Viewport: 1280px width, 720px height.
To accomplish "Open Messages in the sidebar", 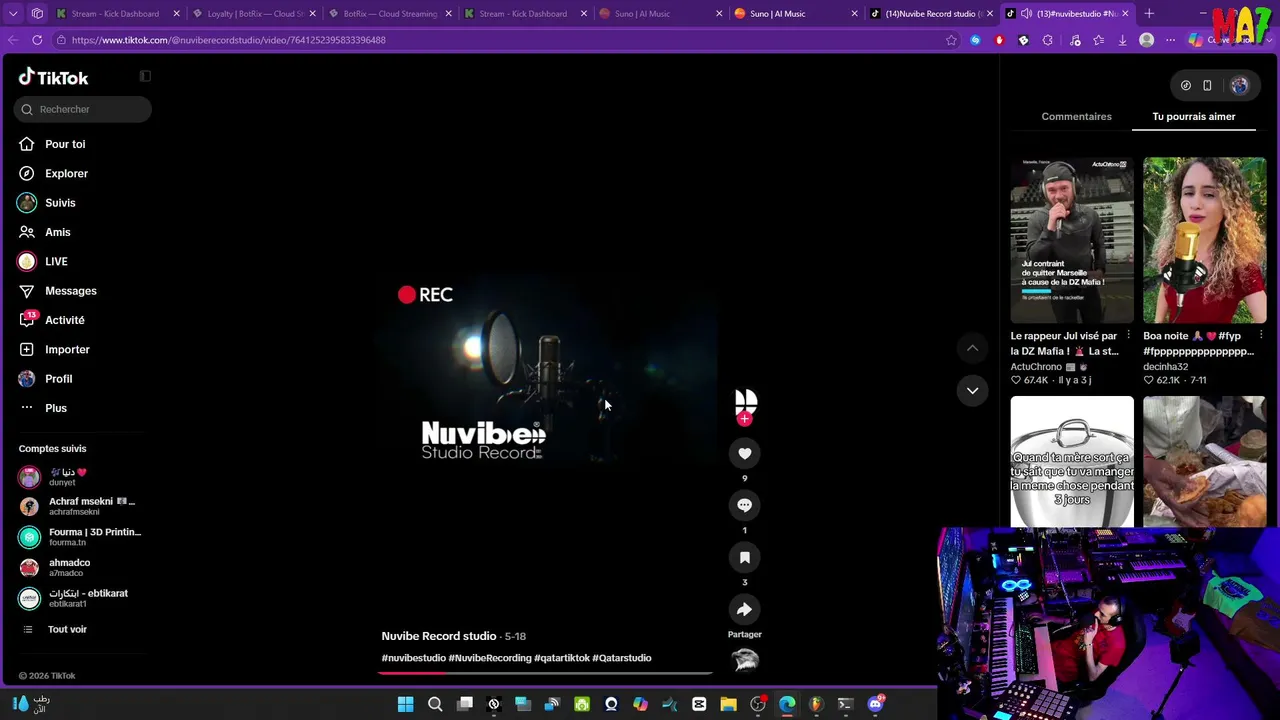I will [x=70, y=291].
